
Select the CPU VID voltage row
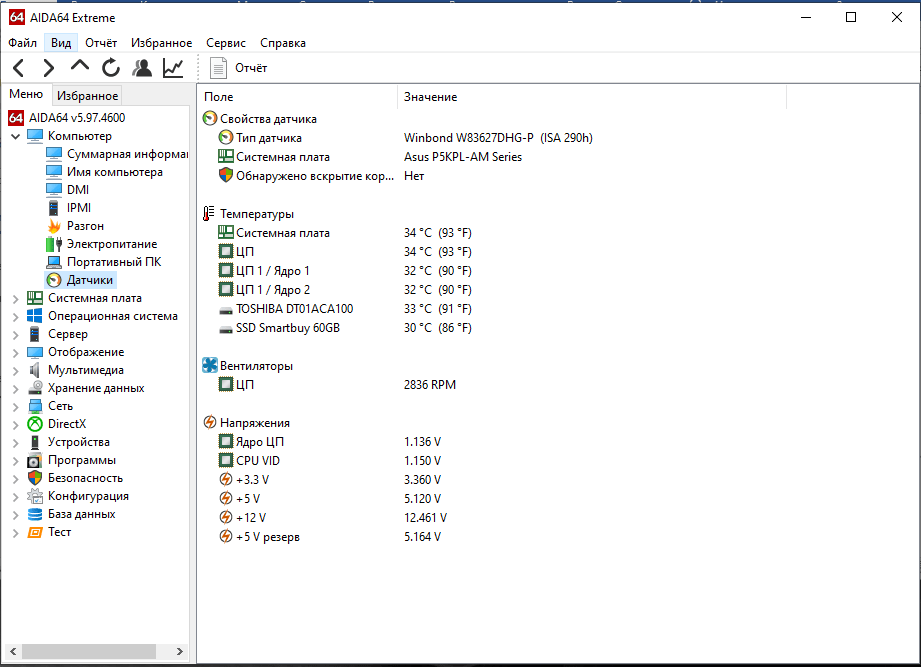[330, 461]
